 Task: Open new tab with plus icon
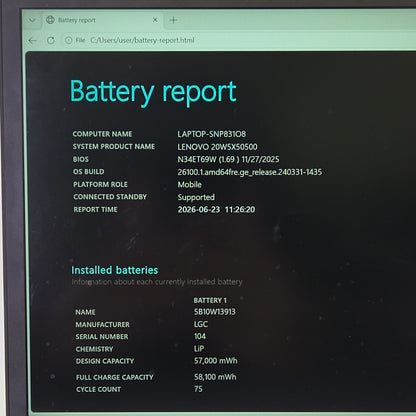[x=173, y=20]
